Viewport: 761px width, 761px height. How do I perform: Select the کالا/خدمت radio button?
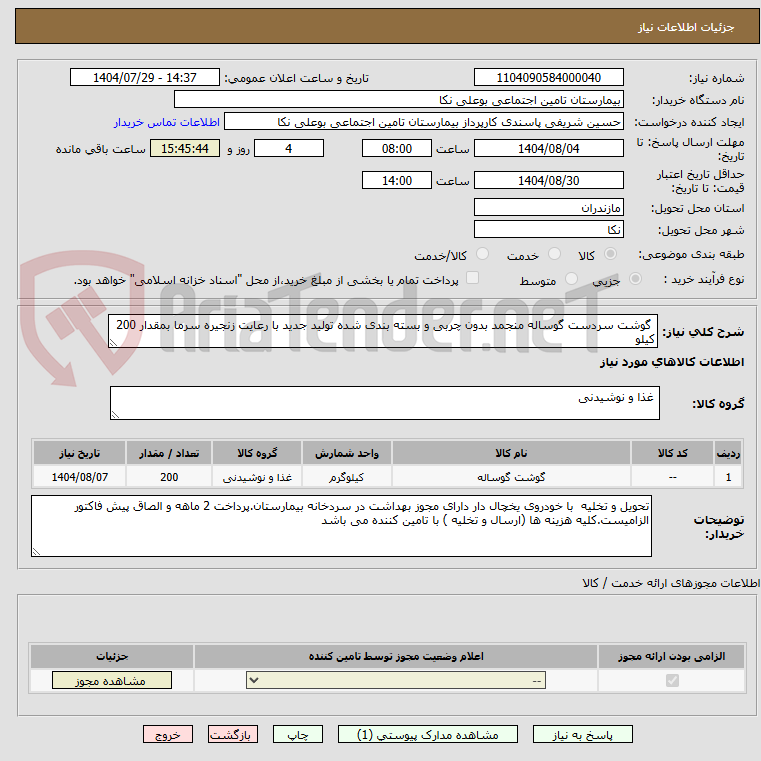[x=482, y=254]
